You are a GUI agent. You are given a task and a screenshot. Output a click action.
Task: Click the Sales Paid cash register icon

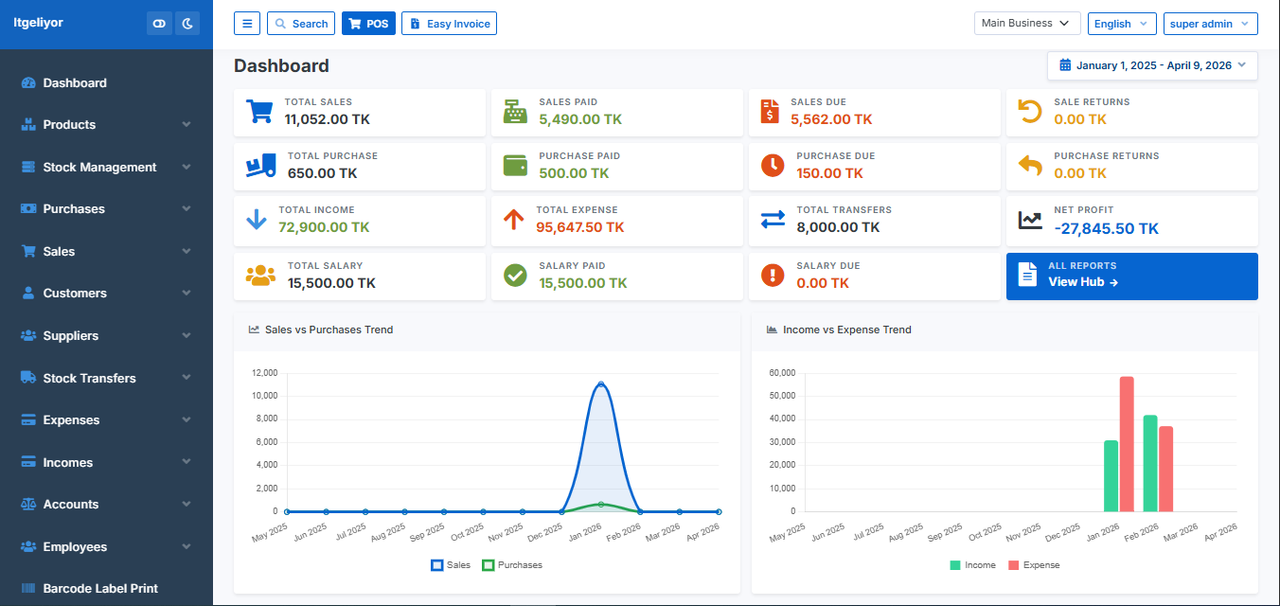point(516,111)
